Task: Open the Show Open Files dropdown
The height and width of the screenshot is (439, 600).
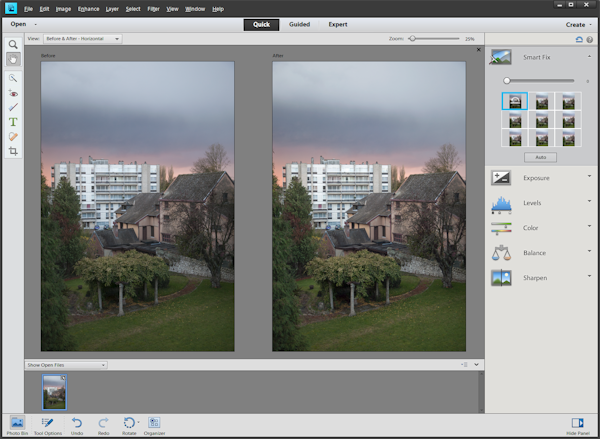Action: [66, 365]
